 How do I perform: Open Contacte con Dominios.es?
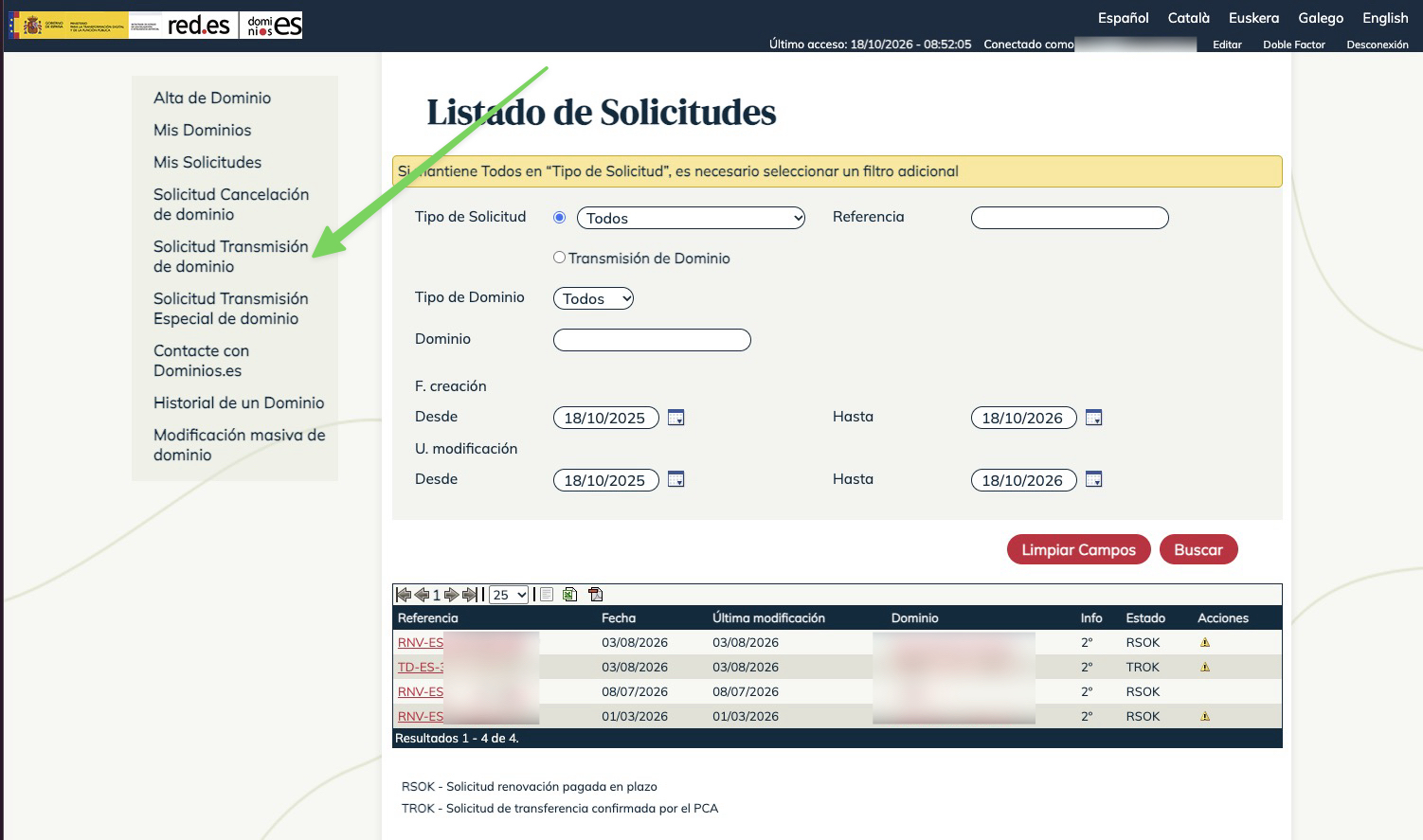201,360
